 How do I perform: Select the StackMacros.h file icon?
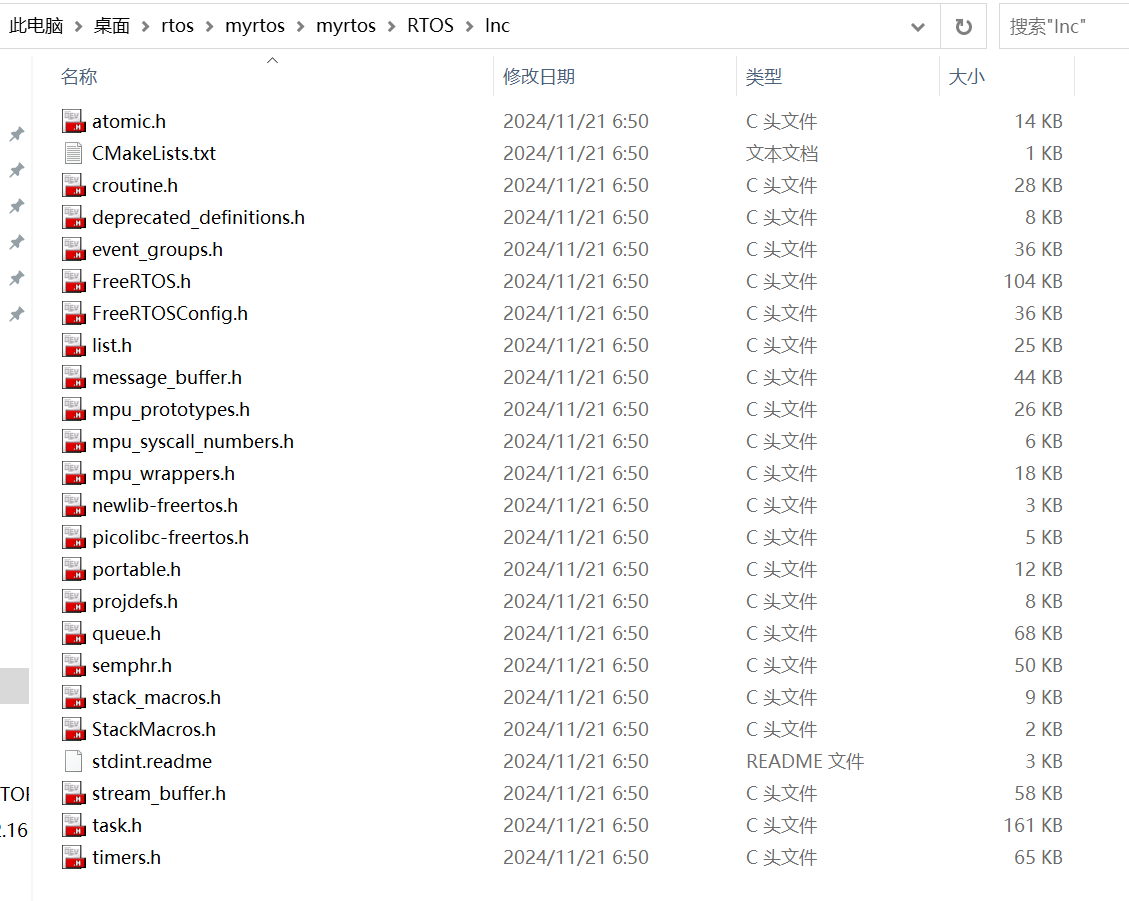click(73, 729)
